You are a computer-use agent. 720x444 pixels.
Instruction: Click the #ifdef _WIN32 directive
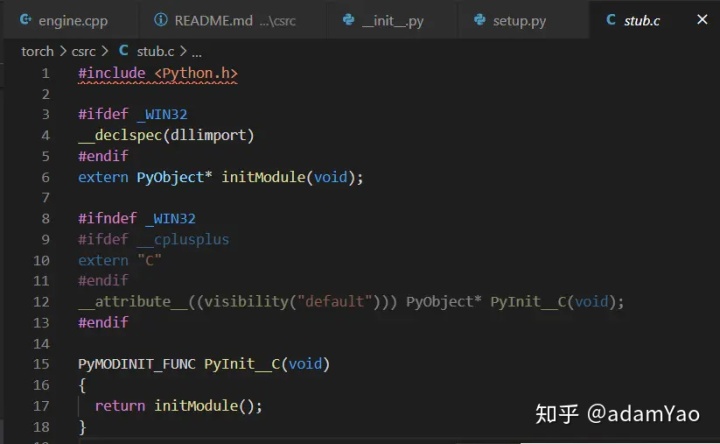click(132, 114)
